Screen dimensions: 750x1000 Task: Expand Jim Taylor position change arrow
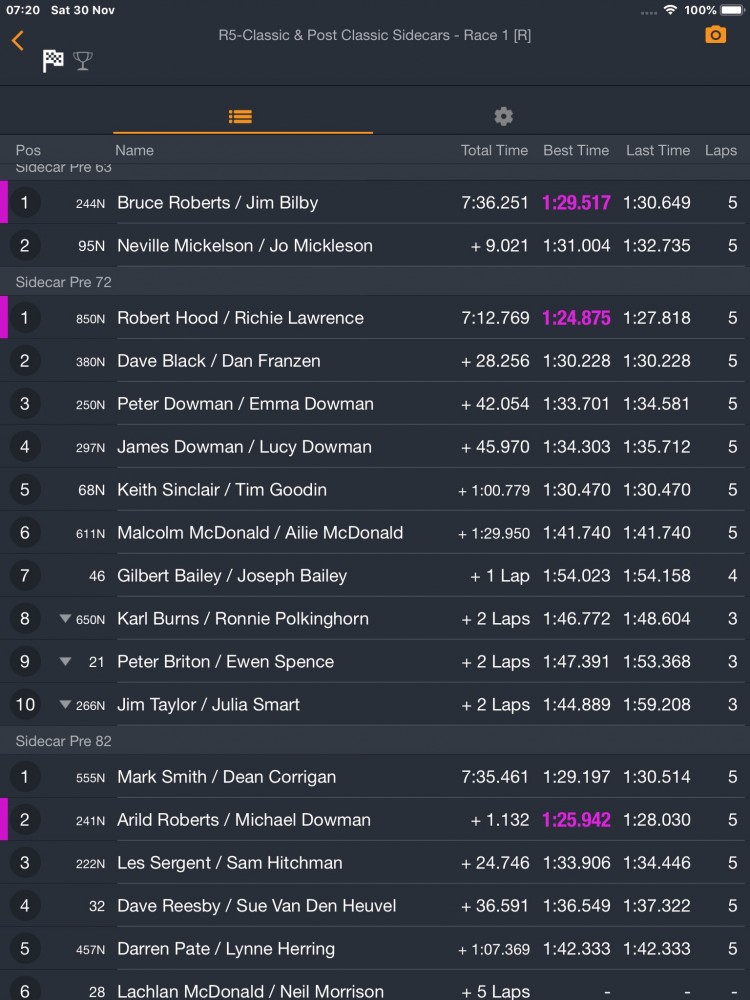pos(65,704)
